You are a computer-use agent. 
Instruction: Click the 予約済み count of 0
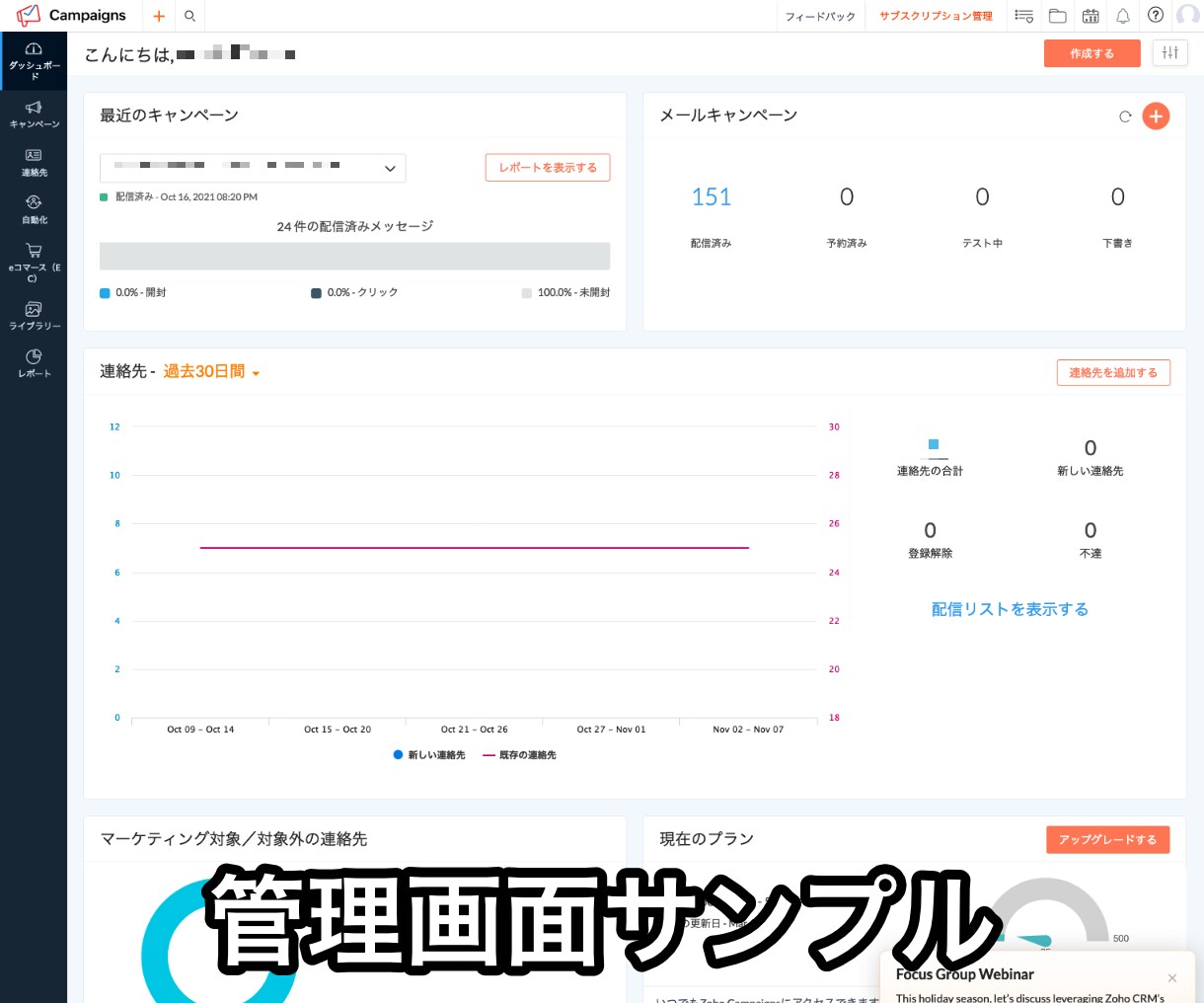847,197
